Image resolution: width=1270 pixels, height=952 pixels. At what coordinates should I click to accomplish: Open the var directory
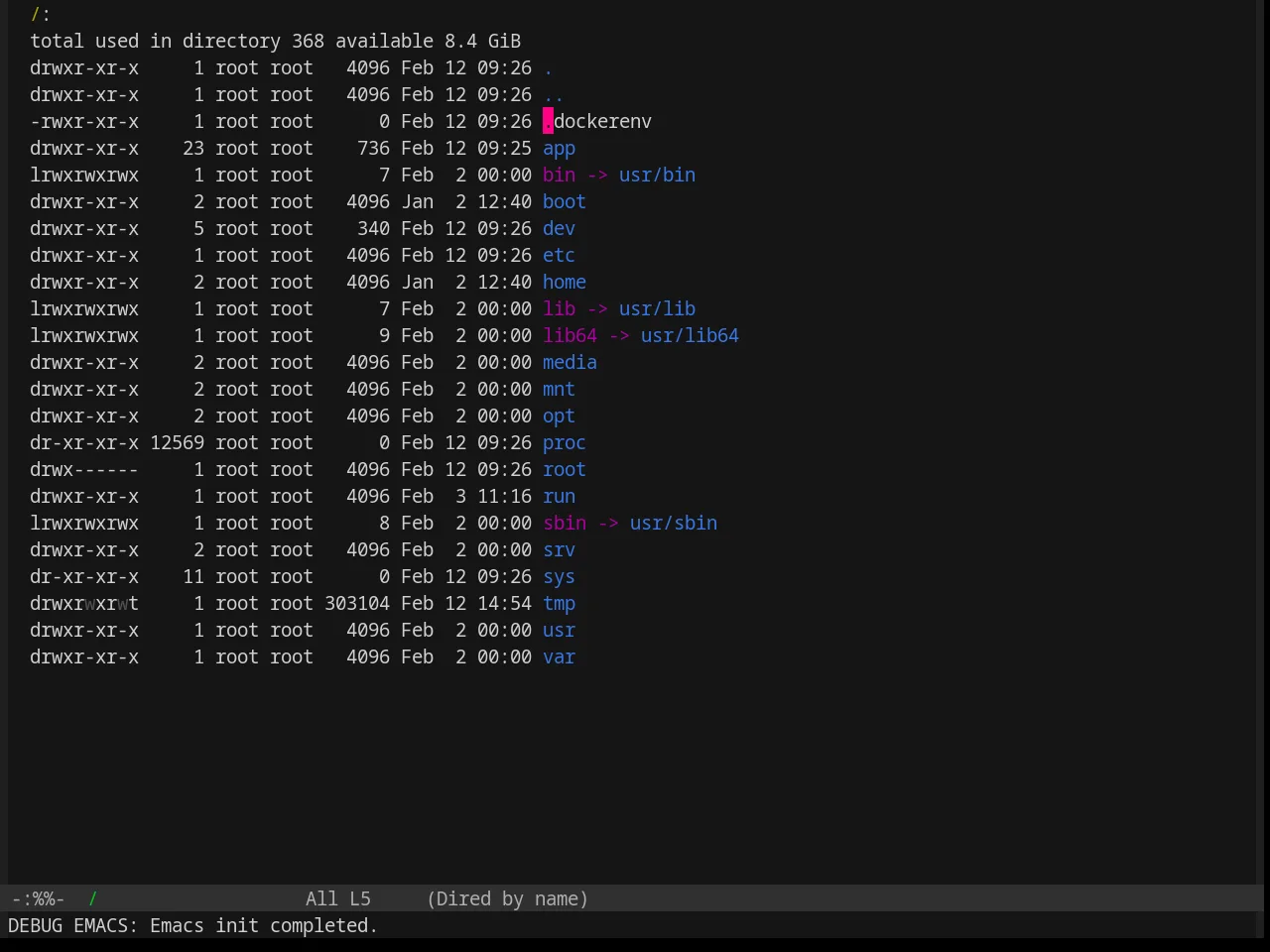coord(559,657)
